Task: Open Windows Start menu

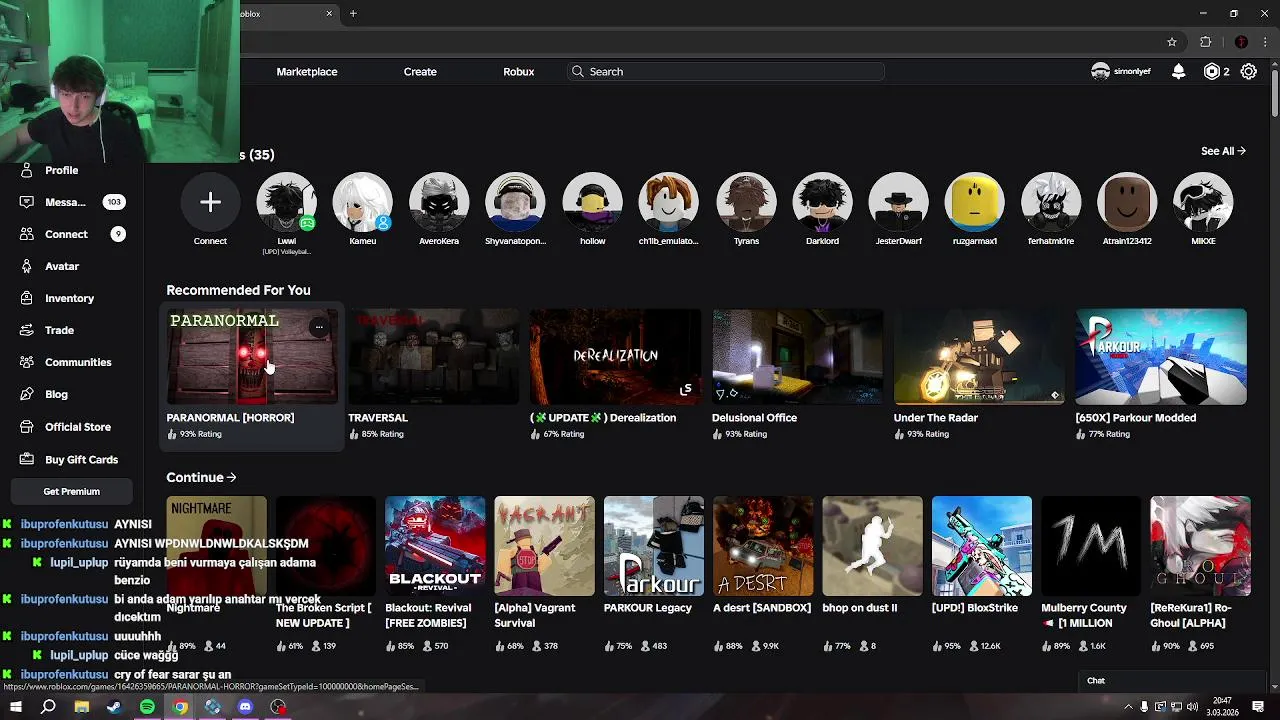Action: 15,707
